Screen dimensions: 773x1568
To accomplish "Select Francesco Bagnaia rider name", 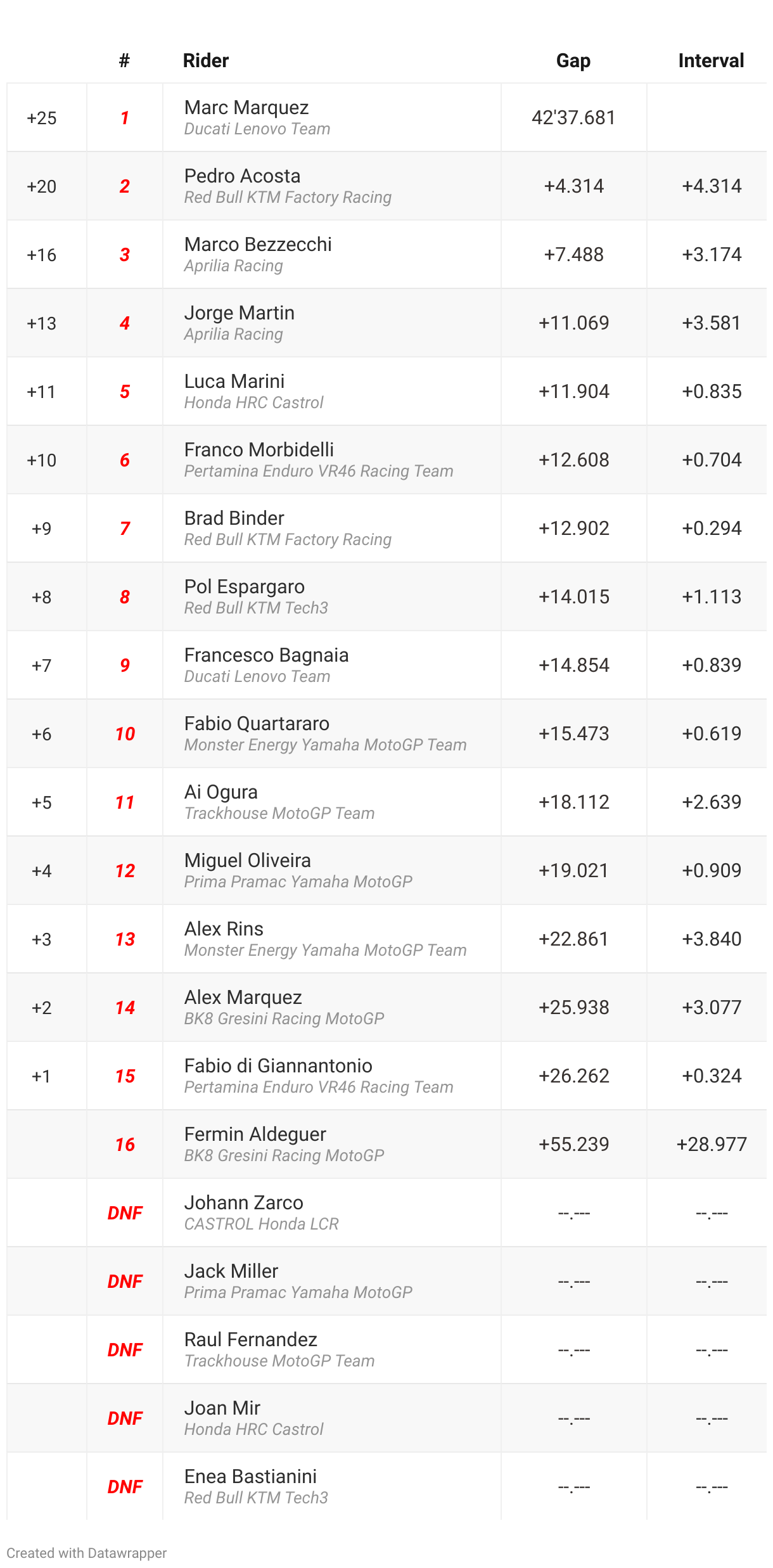I will coord(266,655).
